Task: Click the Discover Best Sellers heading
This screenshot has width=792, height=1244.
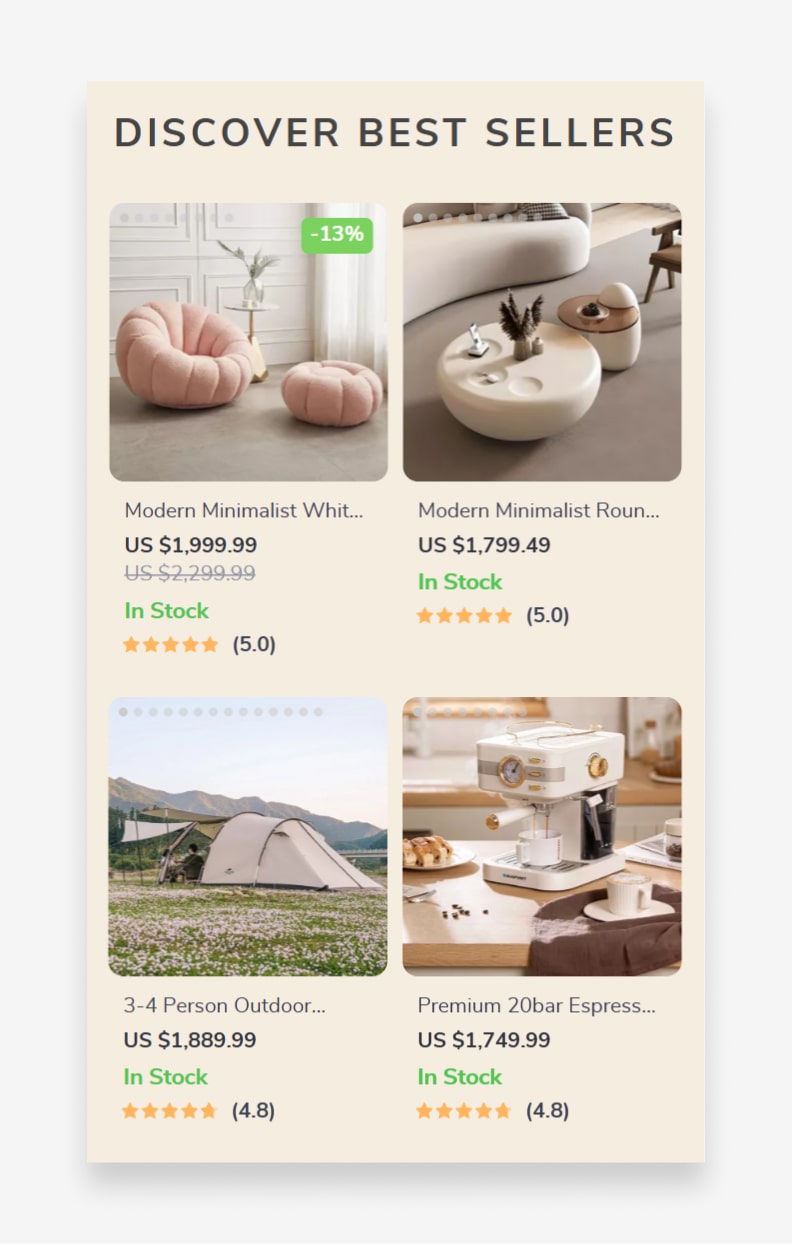Action: [x=395, y=133]
